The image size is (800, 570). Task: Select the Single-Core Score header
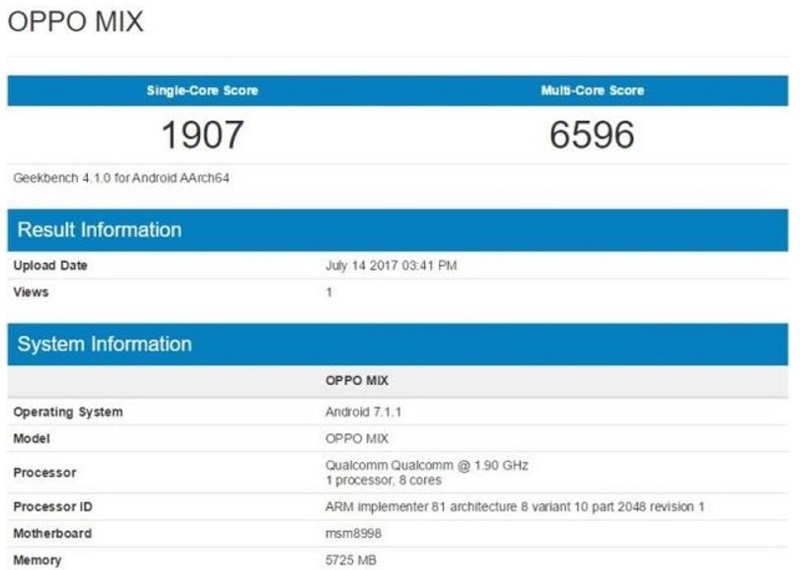[x=203, y=90]
